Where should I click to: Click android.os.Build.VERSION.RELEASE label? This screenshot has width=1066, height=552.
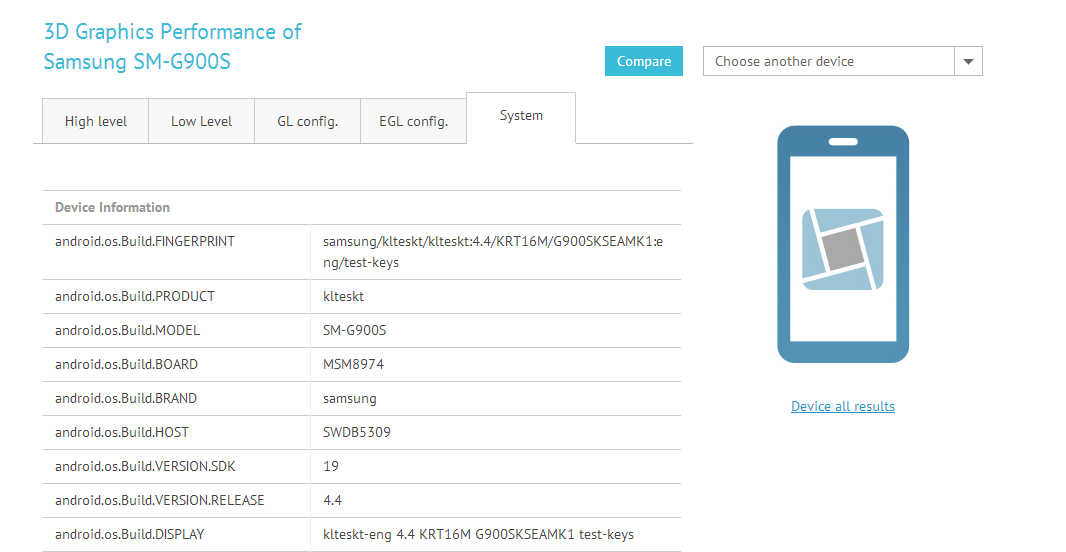pos(160,500)
